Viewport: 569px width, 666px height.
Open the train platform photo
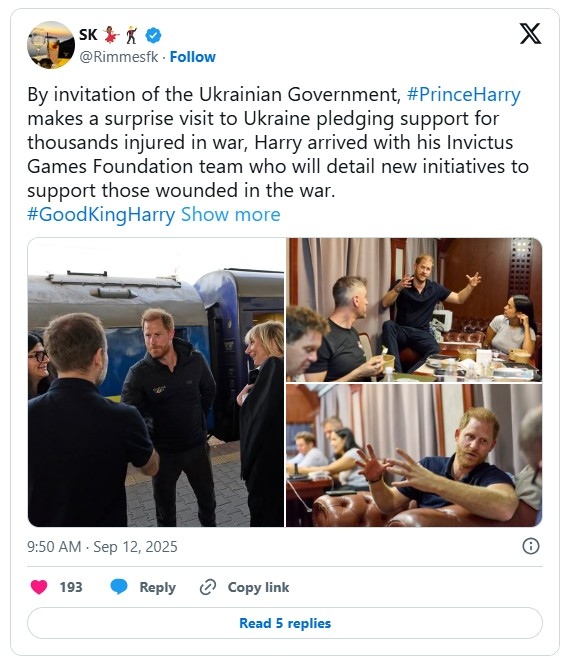(x=156, y=382)
